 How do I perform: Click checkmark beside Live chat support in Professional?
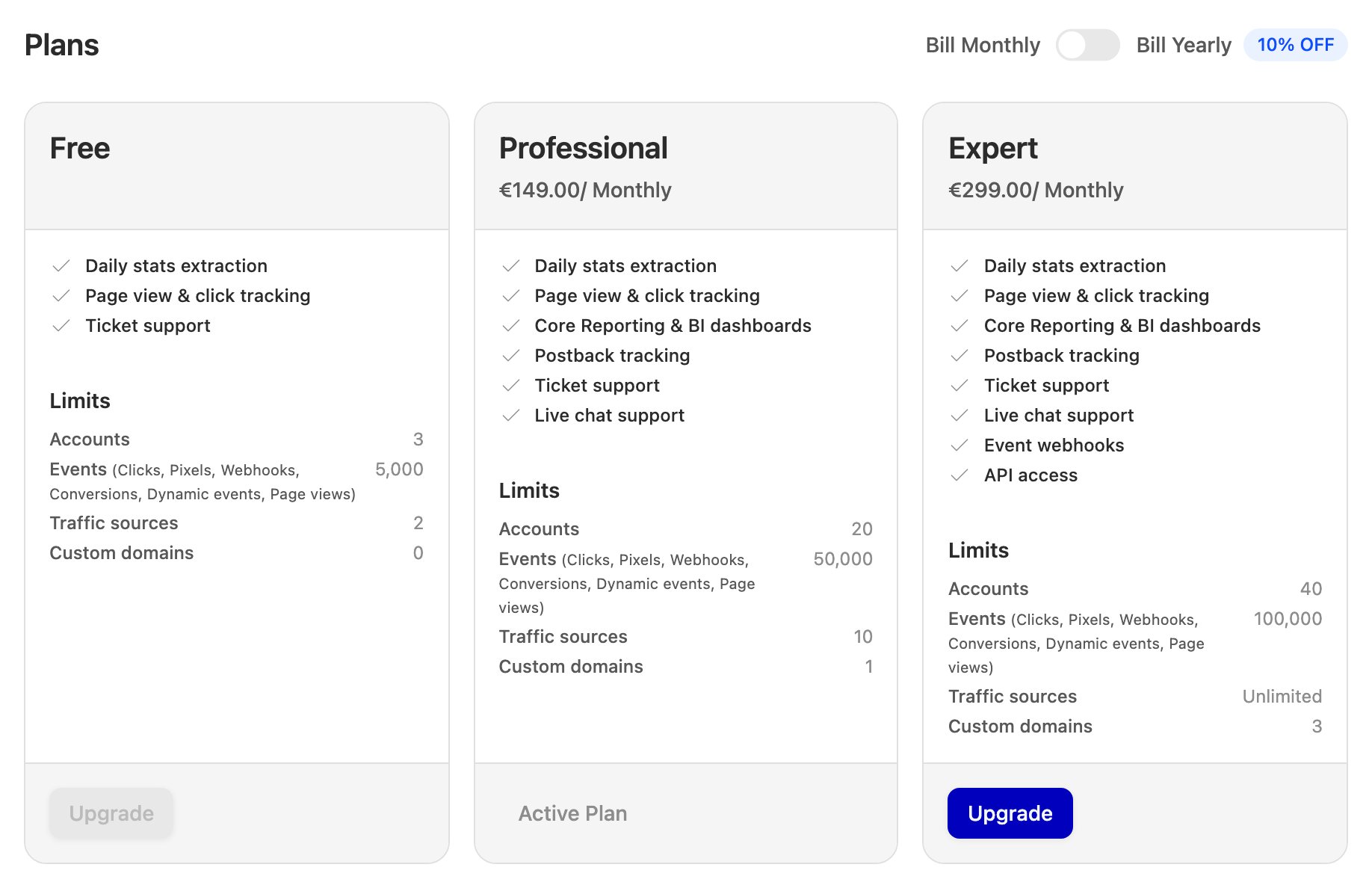[511, 416]
